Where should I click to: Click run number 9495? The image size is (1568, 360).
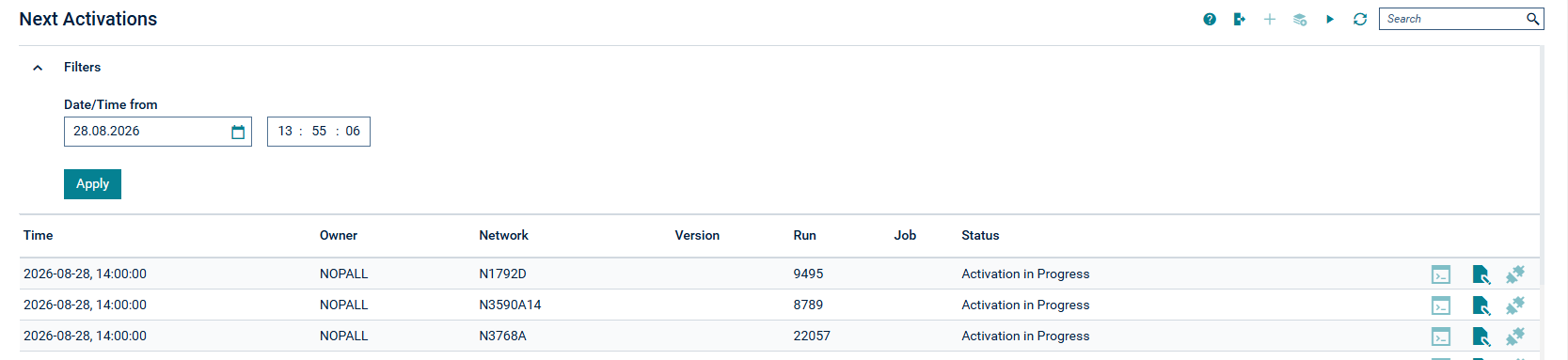808,274
